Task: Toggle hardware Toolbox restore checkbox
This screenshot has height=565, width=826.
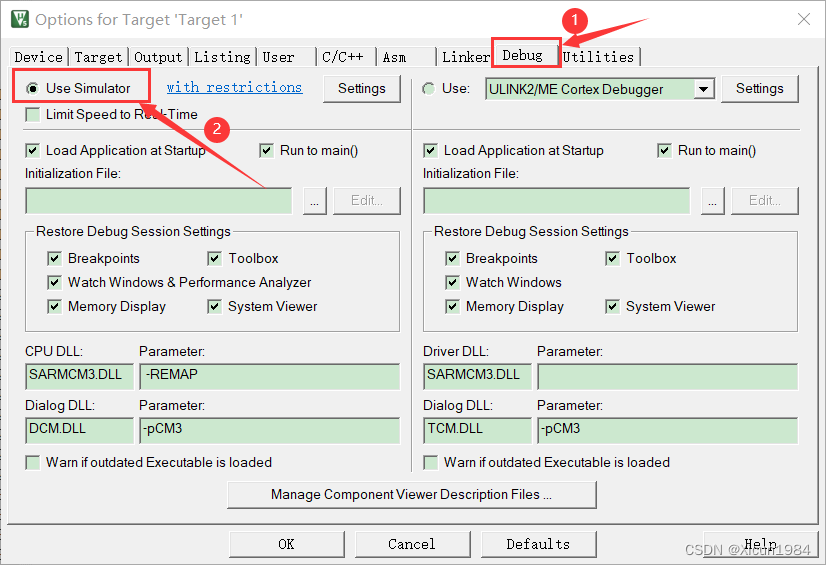Action: click(x=612, y=259)
